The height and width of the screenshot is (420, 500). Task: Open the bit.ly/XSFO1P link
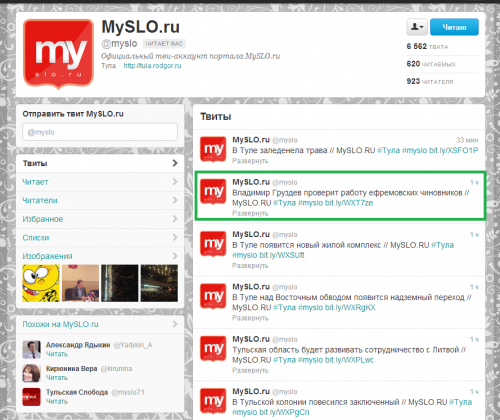[x=454, y=150]
